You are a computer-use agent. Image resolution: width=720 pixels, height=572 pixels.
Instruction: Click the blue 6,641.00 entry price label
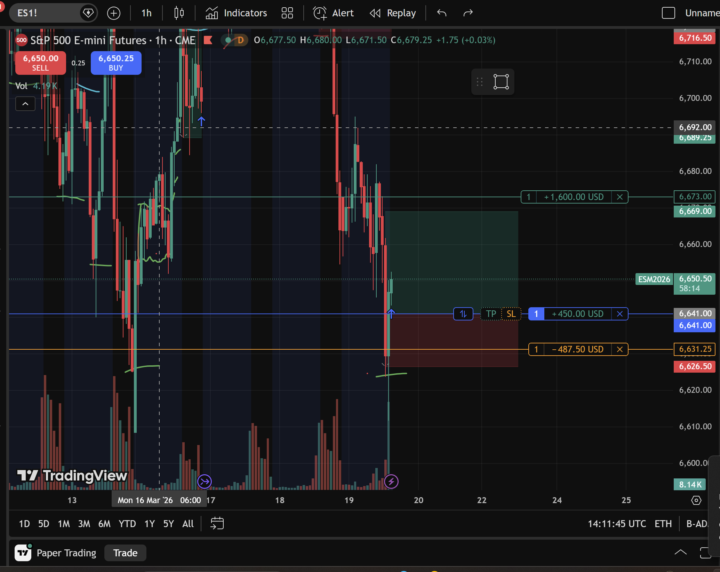pos(694,325)
